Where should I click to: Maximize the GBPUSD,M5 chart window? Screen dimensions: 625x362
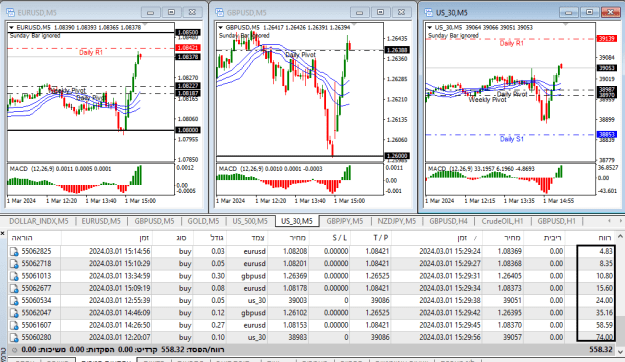click(380, 12)
